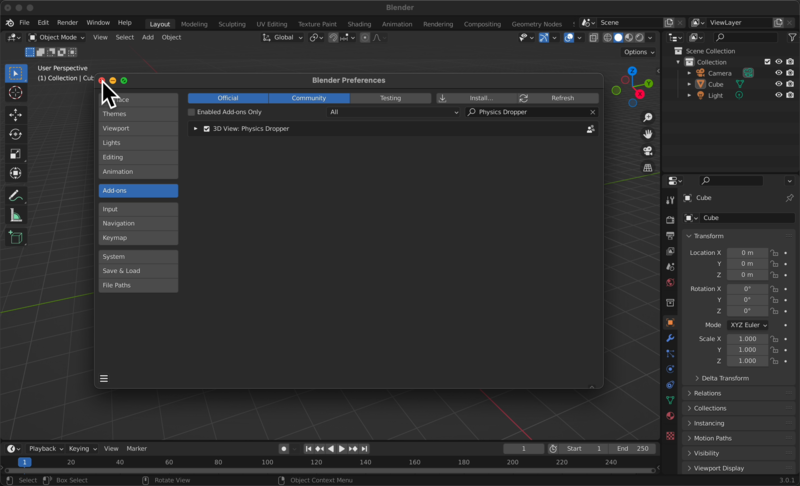Viewport: 800px width, 486px height.
Task: Click the zoom magnifier viewport icon
Action: coord(647,118)
